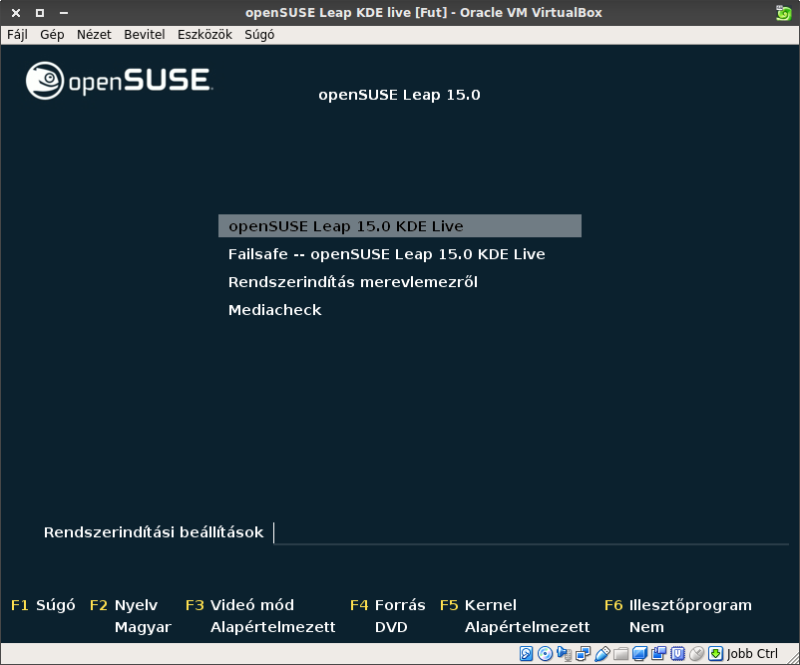Click the display monitor status icon

(x=640, y=653)
